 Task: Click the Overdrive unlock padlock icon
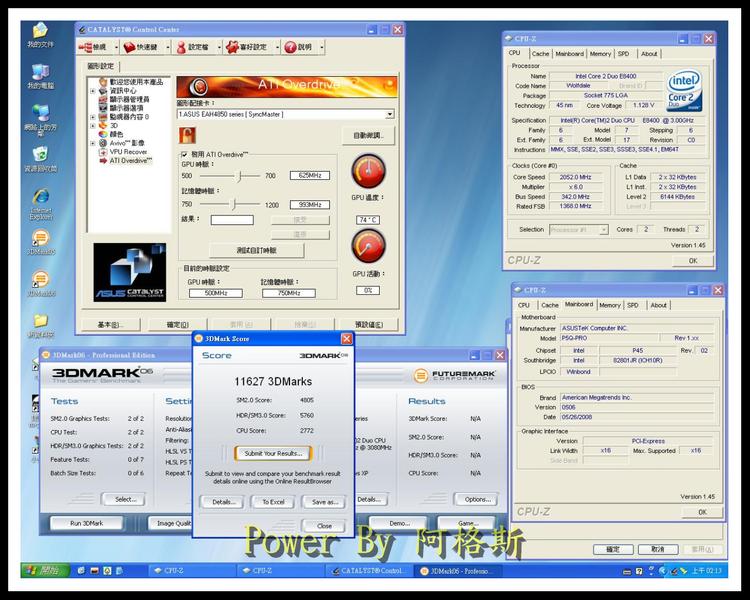[x=187, y=135]
